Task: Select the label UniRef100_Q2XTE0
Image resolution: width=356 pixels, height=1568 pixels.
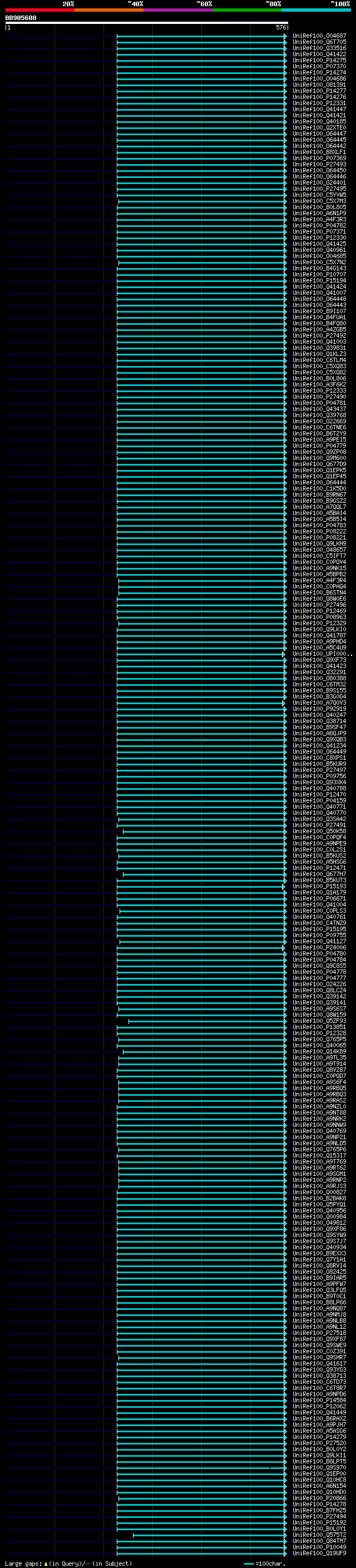Action: [319, 127]
